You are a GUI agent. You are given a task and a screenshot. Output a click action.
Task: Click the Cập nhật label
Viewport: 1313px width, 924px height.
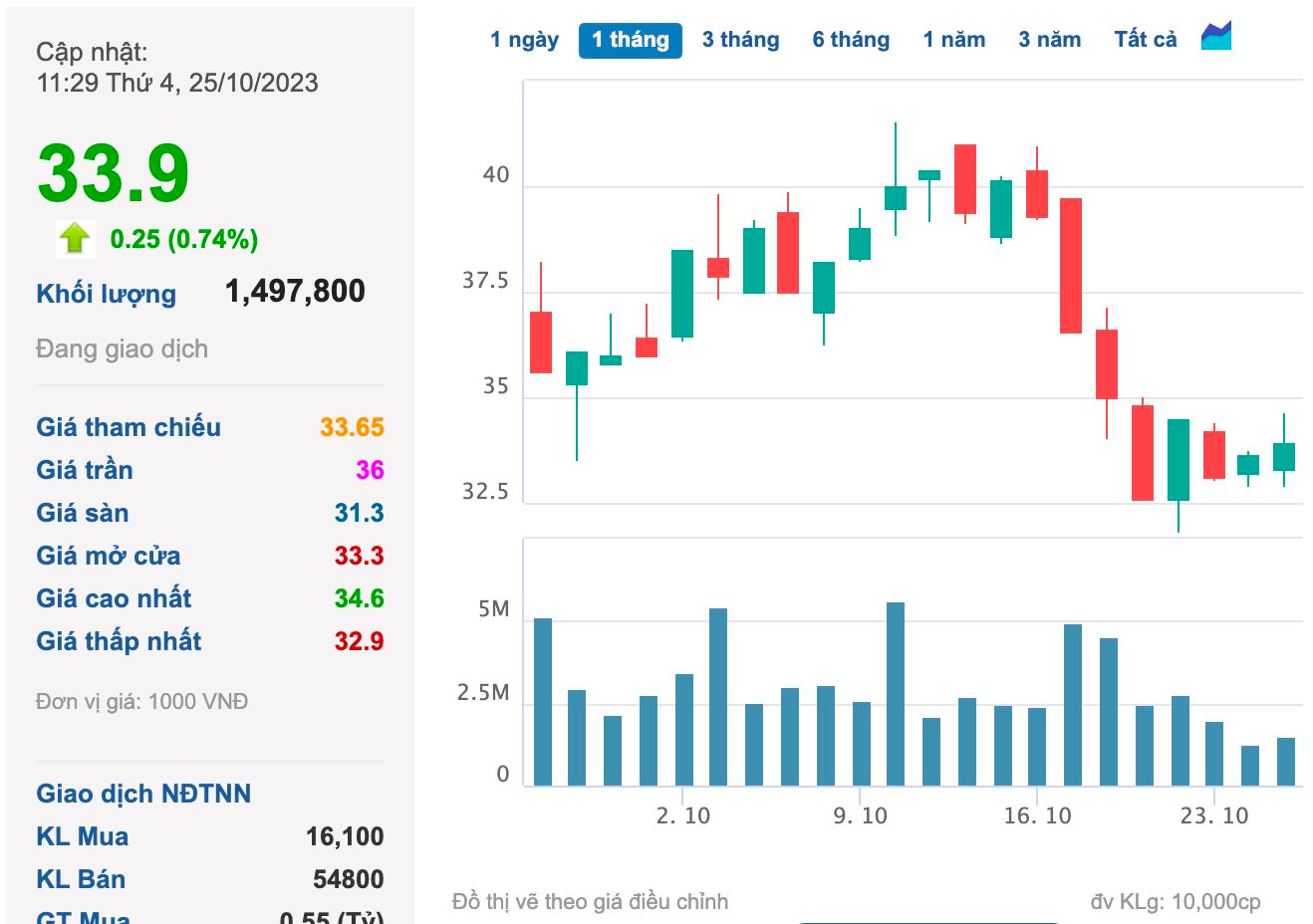92,53
